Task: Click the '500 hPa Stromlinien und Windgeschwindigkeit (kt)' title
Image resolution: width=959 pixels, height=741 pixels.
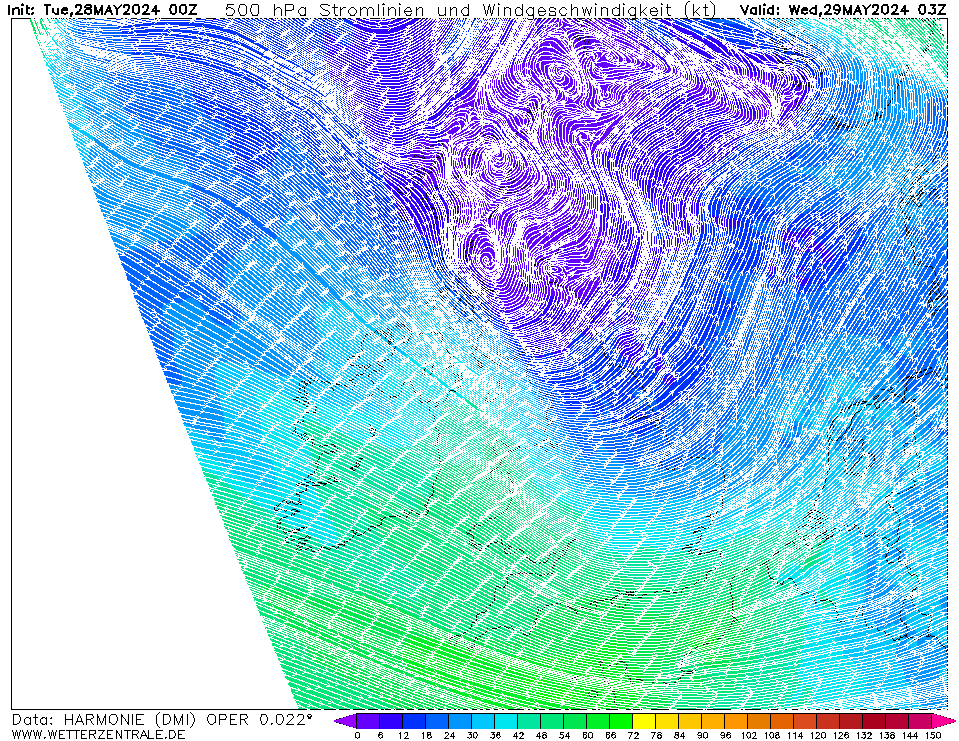Action: [x=472, y=10]
